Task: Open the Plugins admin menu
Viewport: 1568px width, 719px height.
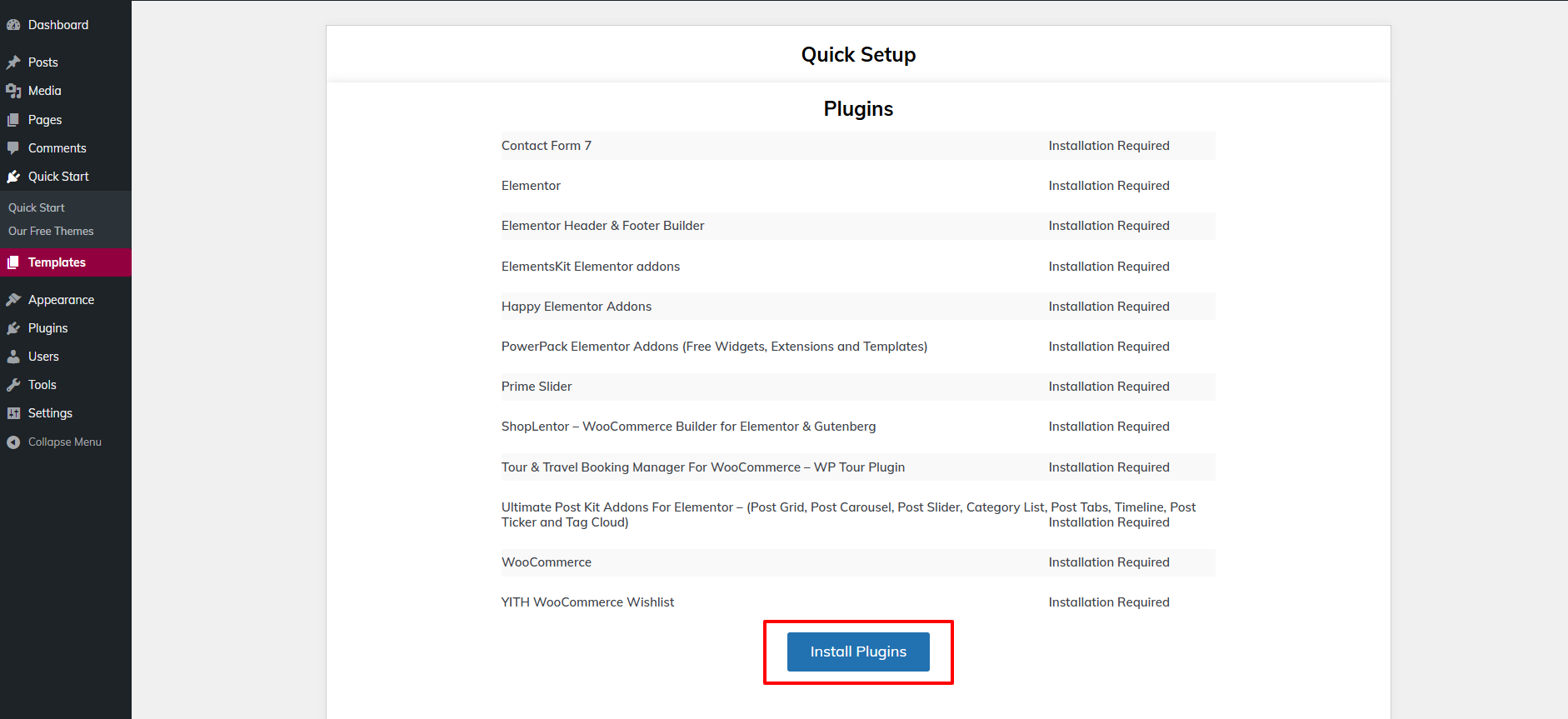Action: tap(66, 328)
